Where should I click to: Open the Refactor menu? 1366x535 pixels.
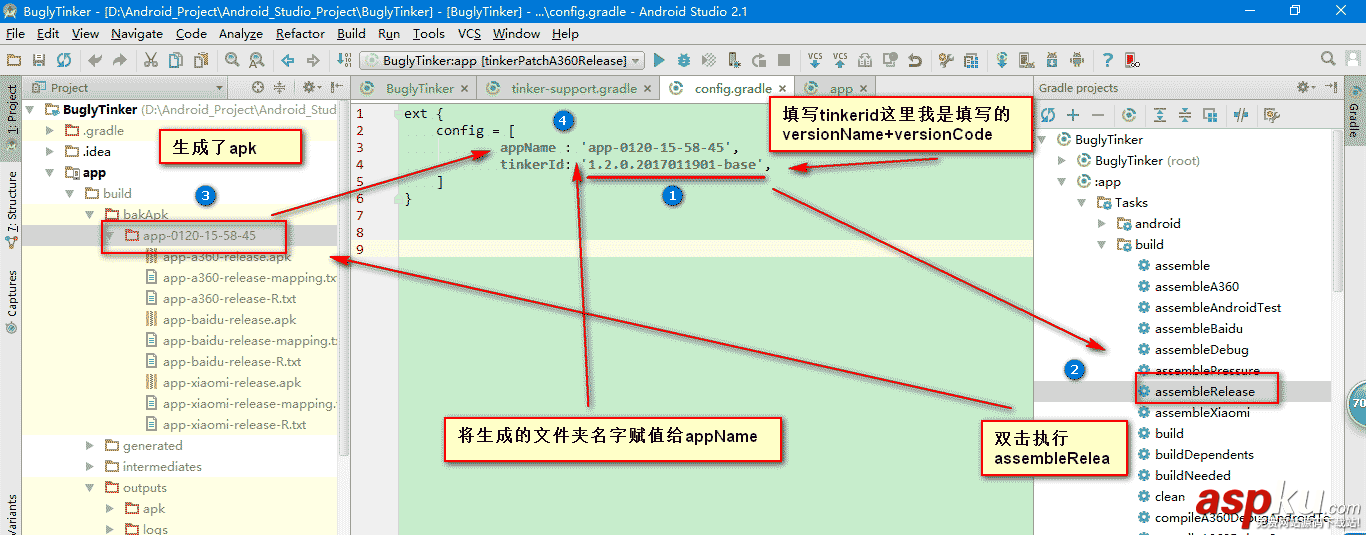(x=300, y=33)
